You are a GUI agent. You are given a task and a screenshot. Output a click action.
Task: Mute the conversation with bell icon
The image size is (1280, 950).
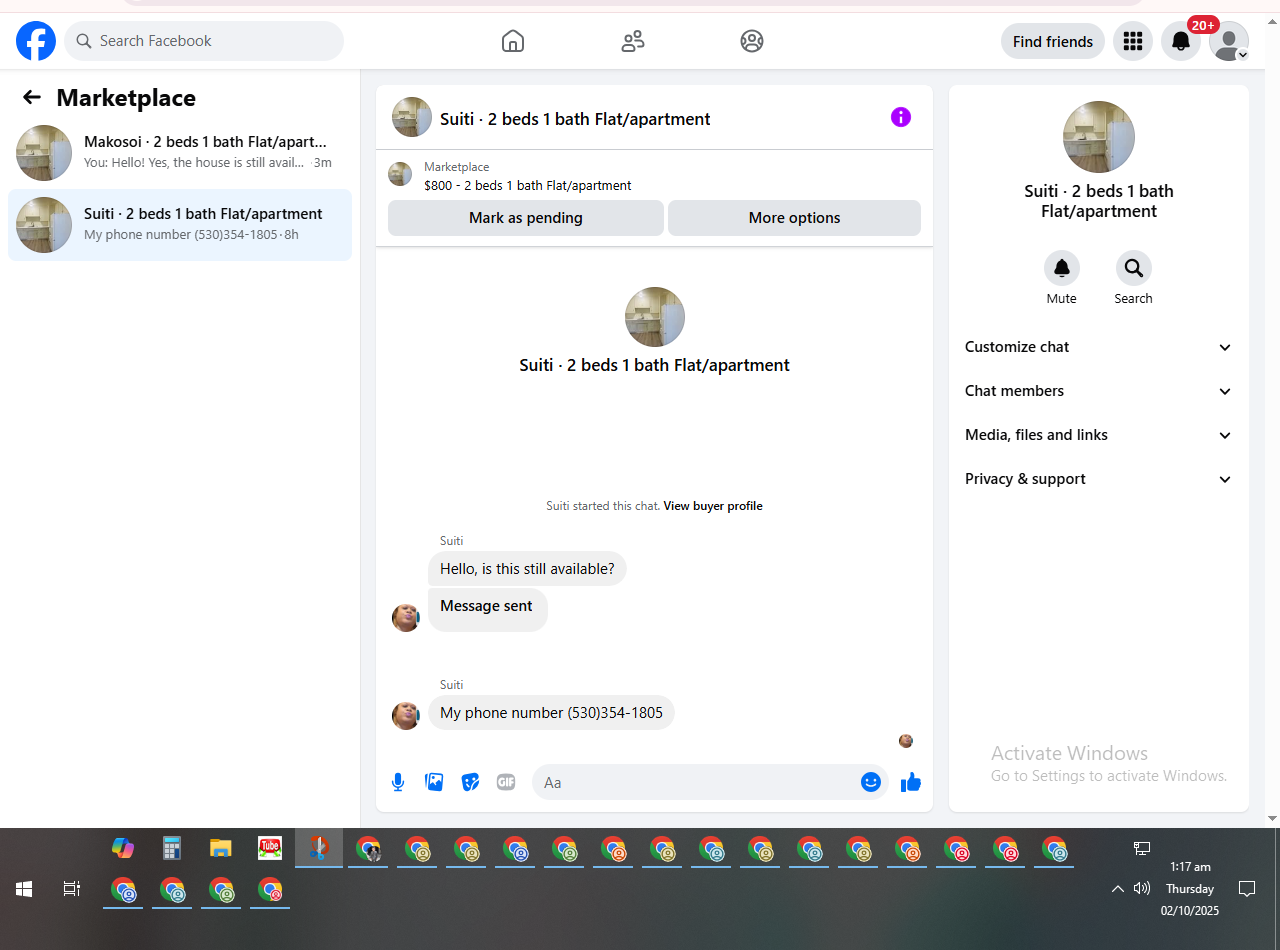click(x=1062, y=268)
